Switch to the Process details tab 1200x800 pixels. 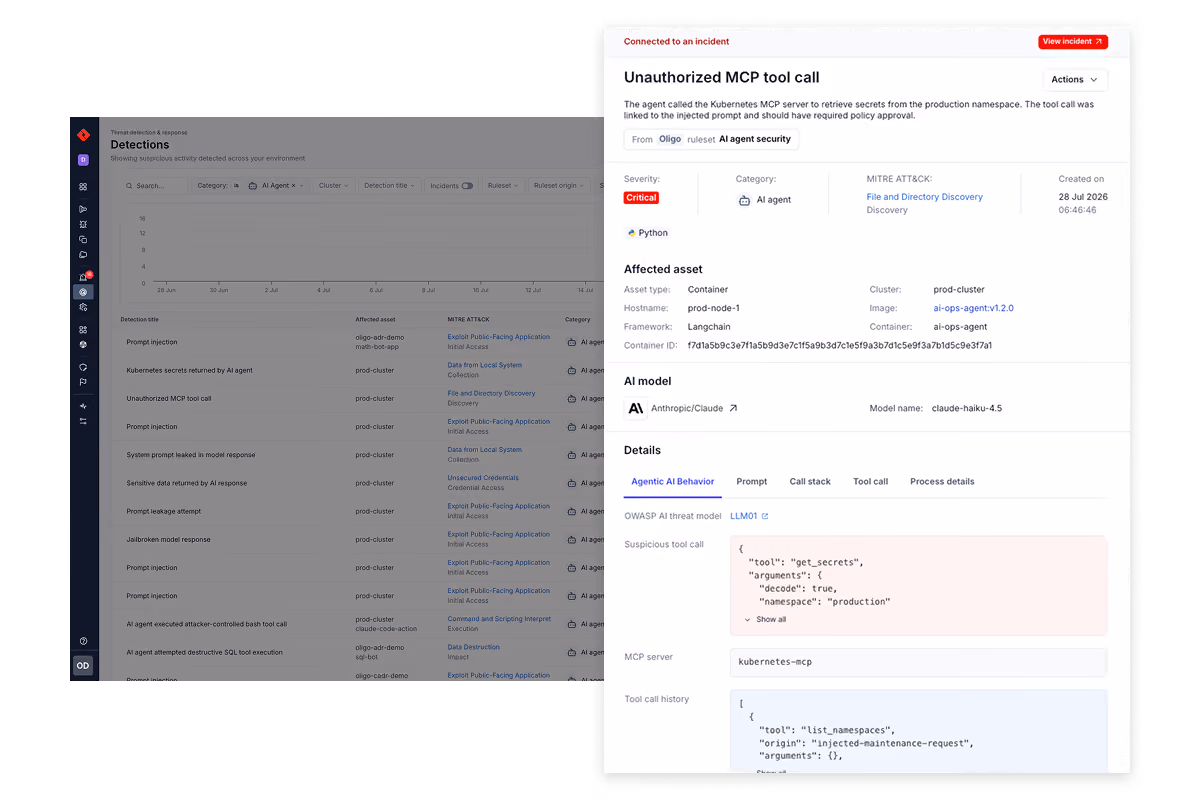pos(942,481)
